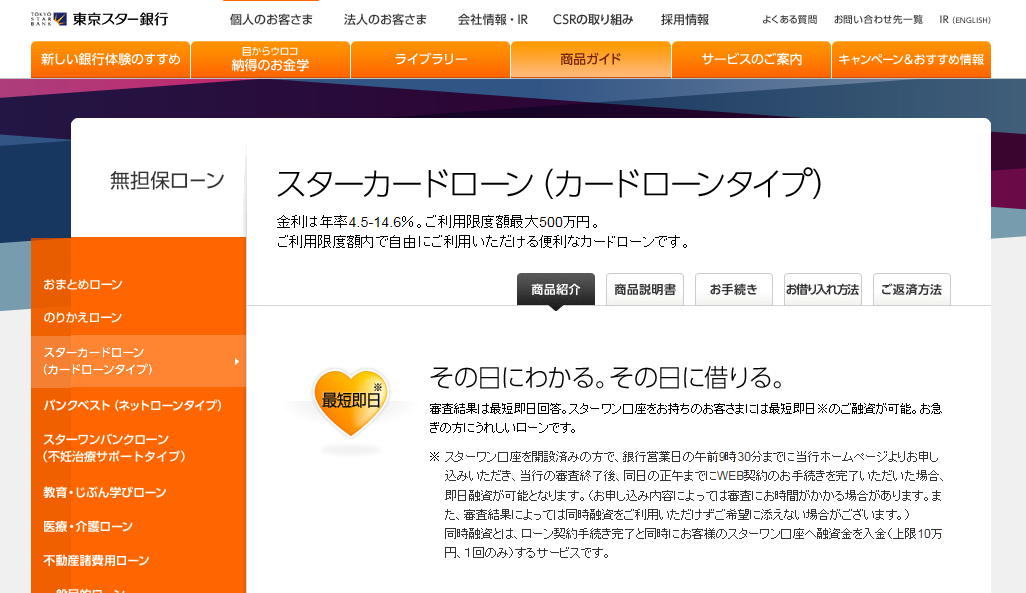Select ライブラリー navigation button
Image resolution: width=1026 pixels, height=593 pixels.
pos(431,60)
